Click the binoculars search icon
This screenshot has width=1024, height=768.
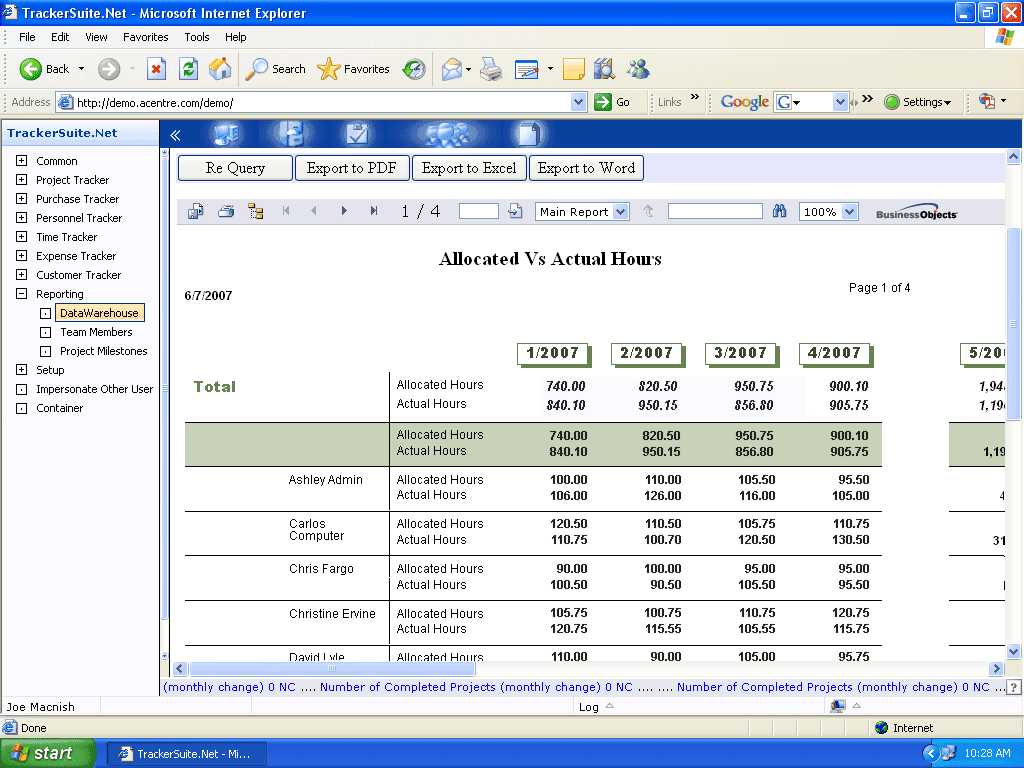(x=780, y=211)
